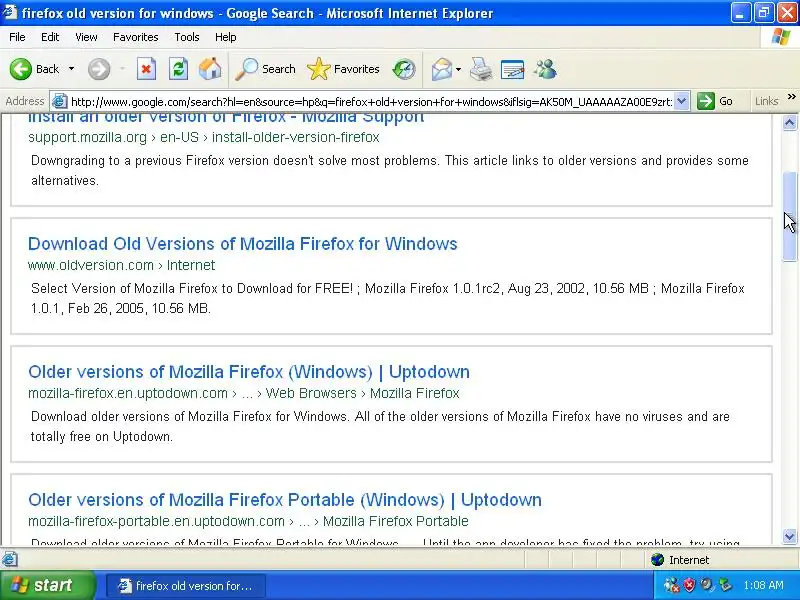Open the File menu

pos(17,37)
